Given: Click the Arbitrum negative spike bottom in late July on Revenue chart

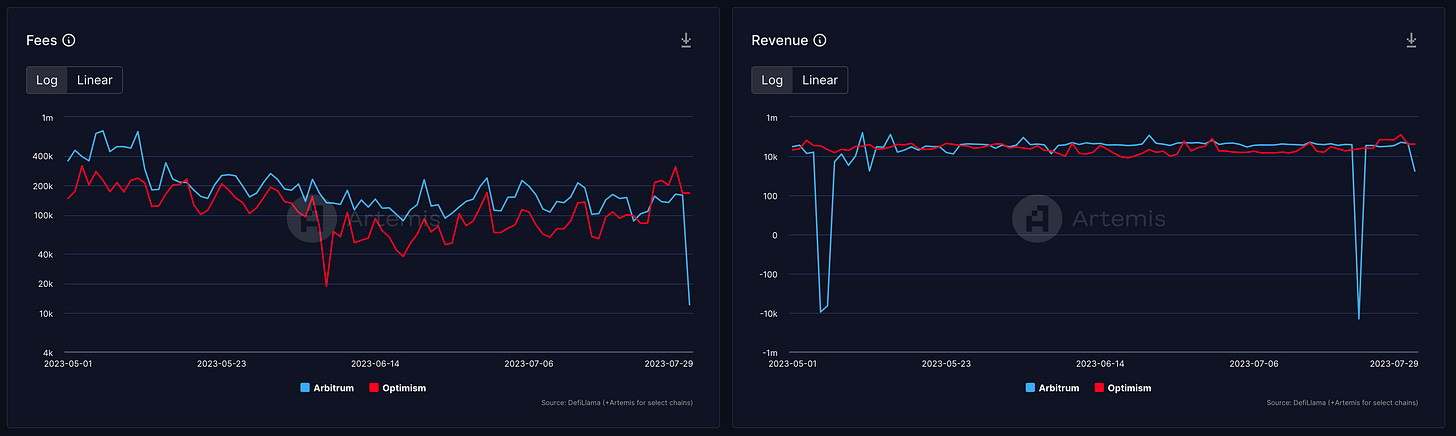Looking at the screenshot, I should [x=1359, y=318].
